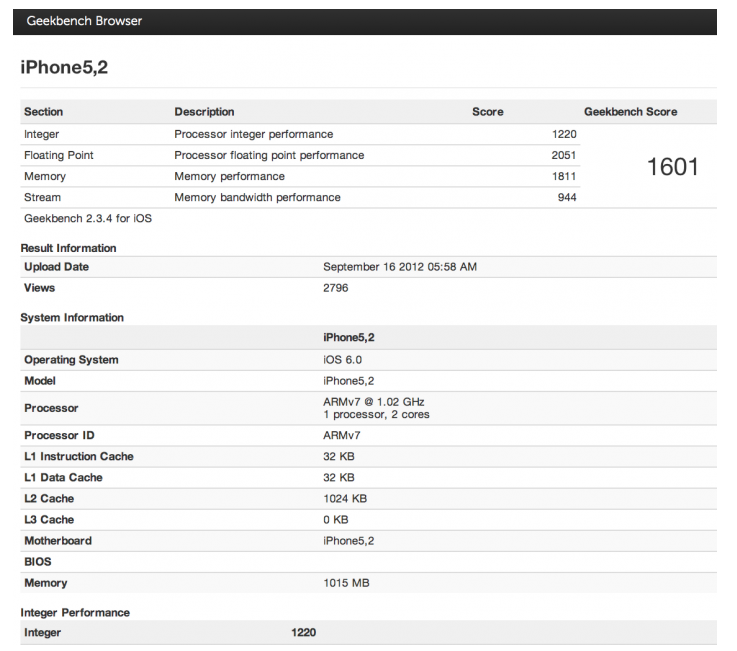Click the '0 KB' L3 Cache value
Image resolution: width=737 pixels, height=651 pixels.
pos(336,520)
